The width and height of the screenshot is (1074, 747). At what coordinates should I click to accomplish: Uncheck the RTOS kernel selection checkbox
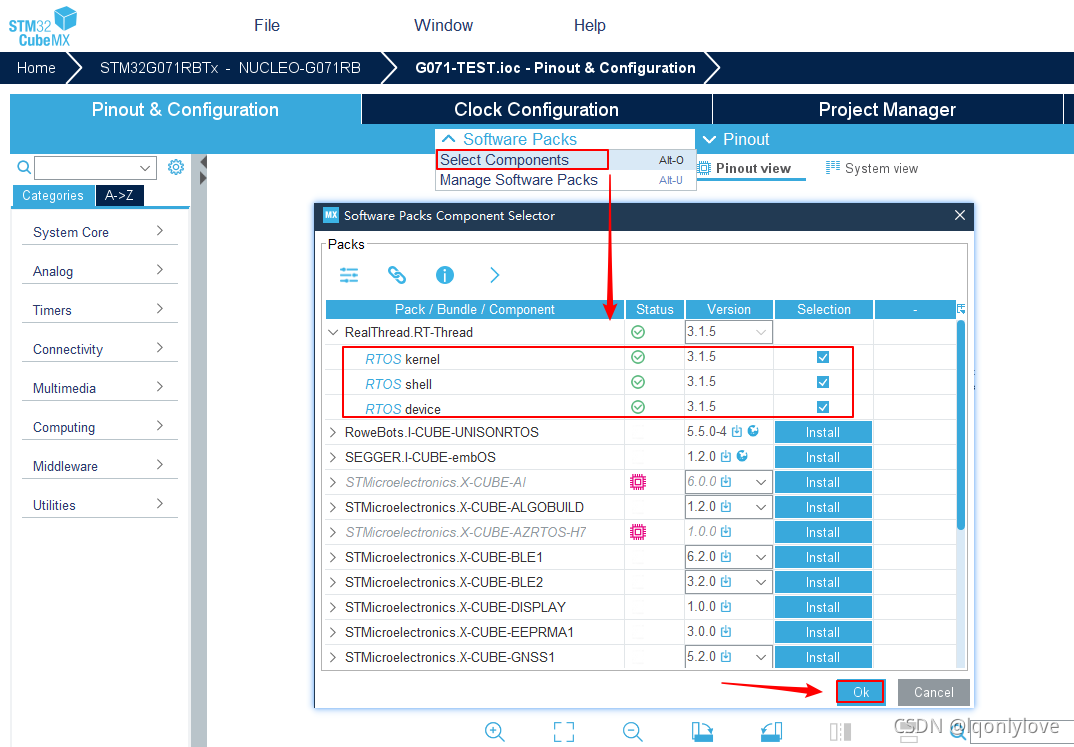[x=823, y=357]
